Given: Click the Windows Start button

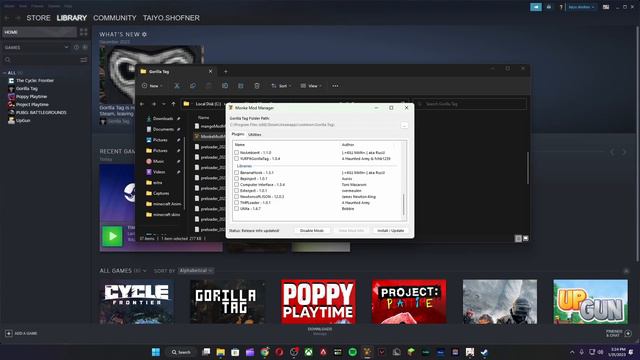Looking at the screenshot, I should coord(156,352).
